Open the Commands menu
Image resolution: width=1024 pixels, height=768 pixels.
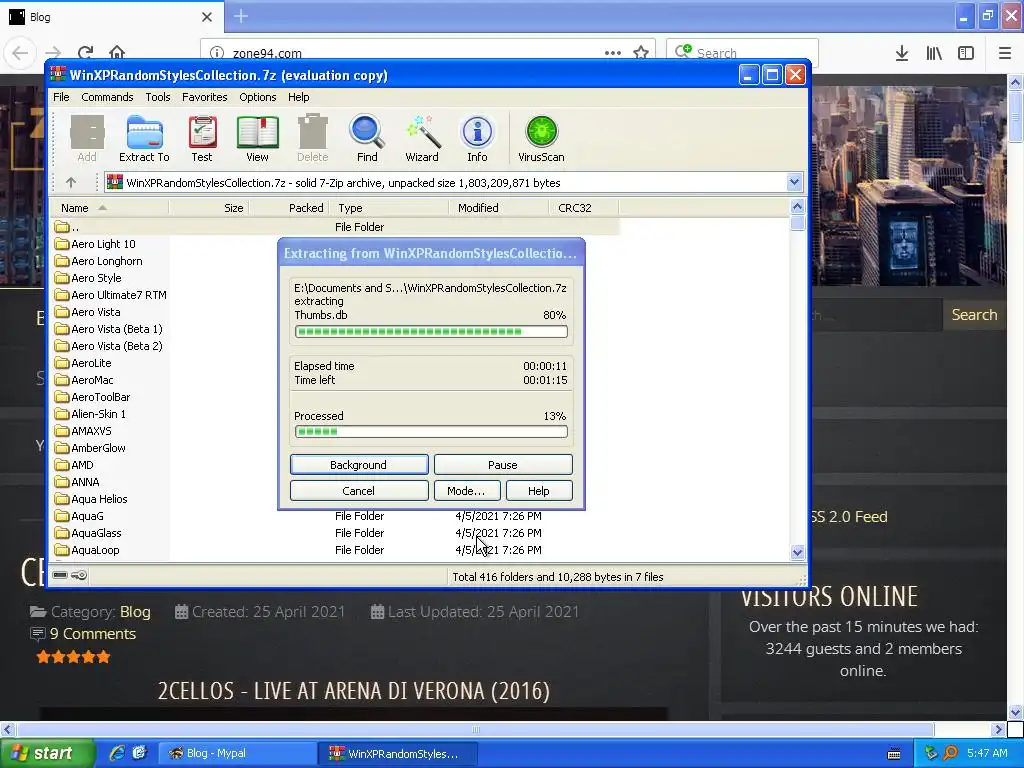click(x=107, y=97)
